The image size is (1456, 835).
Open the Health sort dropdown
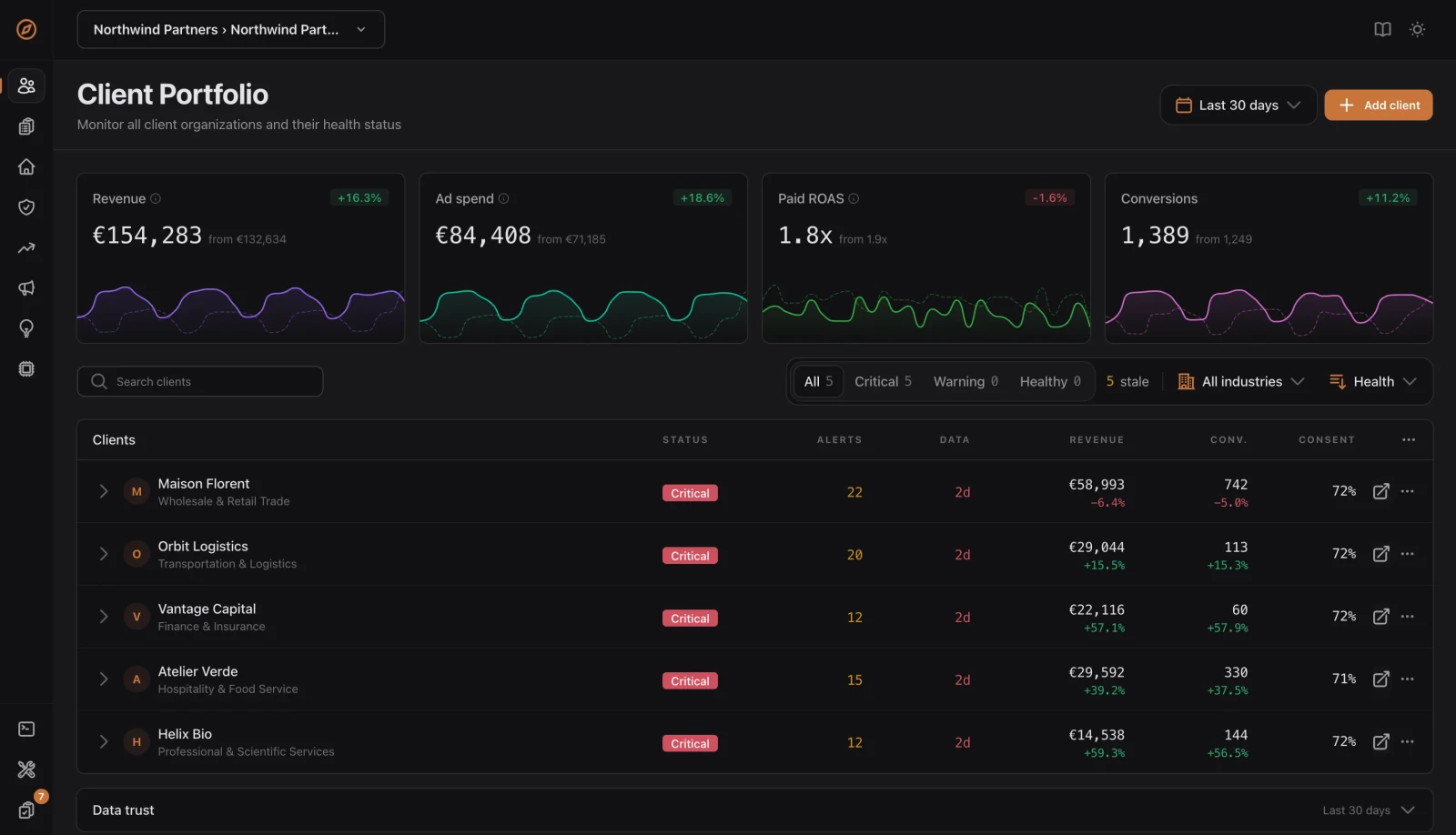pyautogui.click(x=1372, y=382)
